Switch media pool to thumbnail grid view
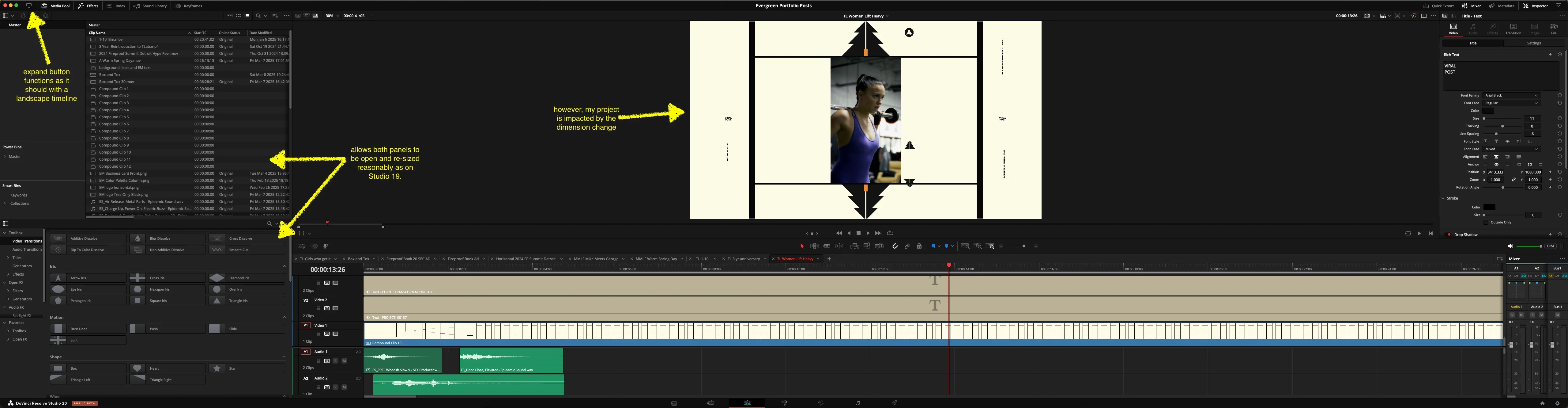1568x408 pixels. 238,16
